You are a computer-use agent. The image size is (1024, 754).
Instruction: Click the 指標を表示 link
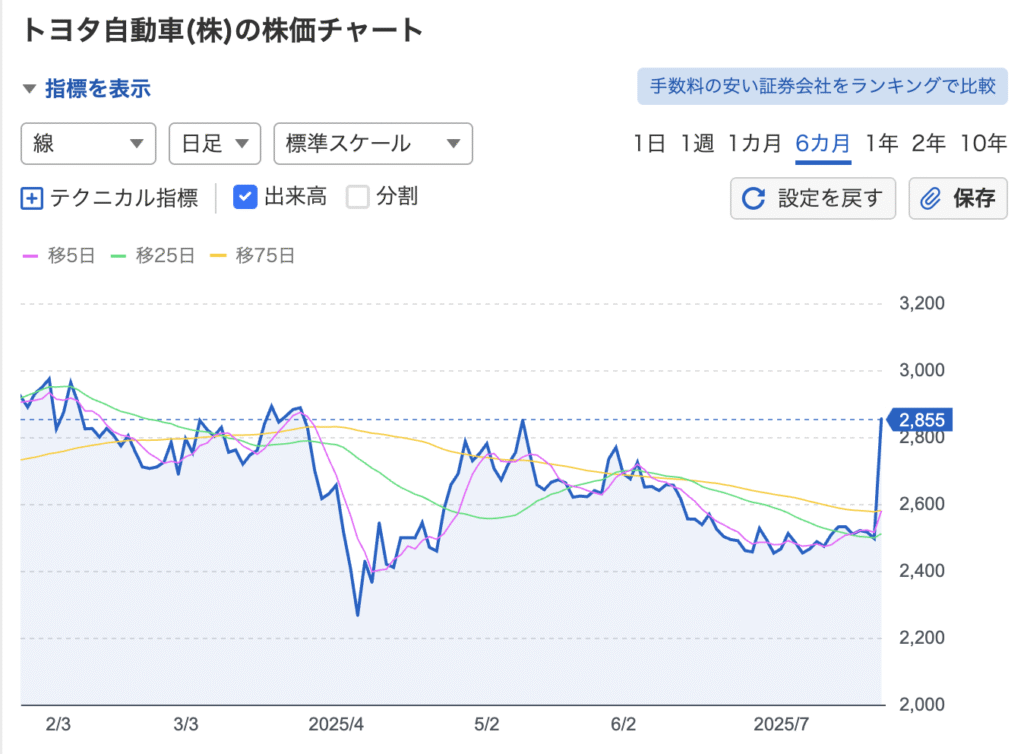(x=98, y=89)
